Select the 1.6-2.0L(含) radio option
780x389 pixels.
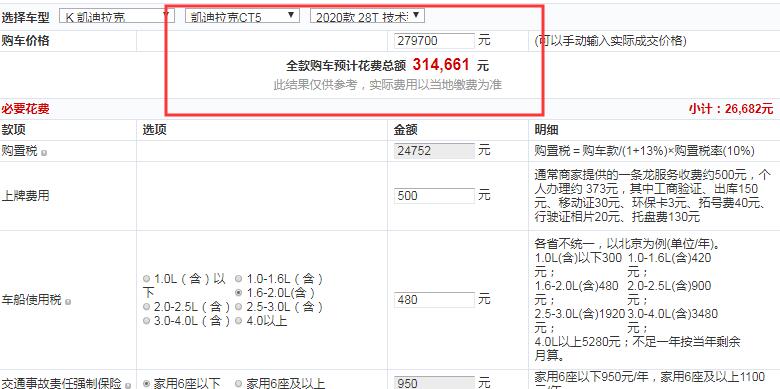click(239, 292)
